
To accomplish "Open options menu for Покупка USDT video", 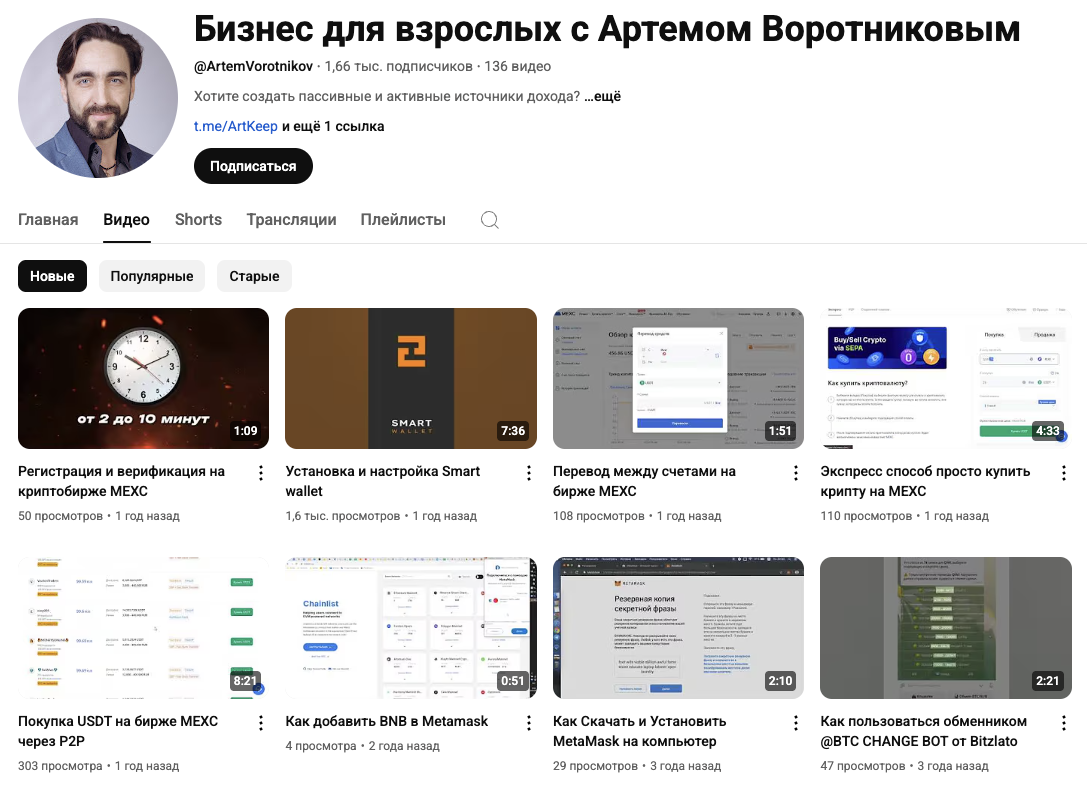I will point(261,723).
